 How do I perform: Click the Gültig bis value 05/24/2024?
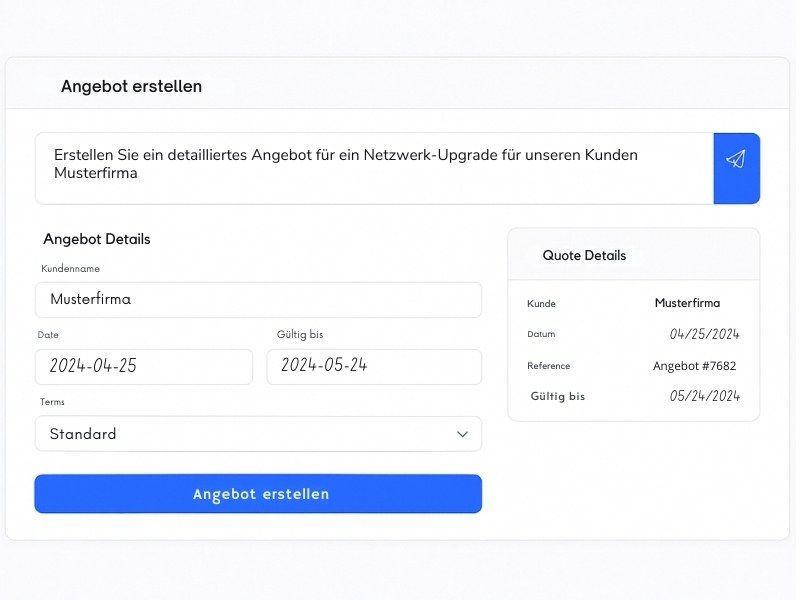(x=704, y=396)
